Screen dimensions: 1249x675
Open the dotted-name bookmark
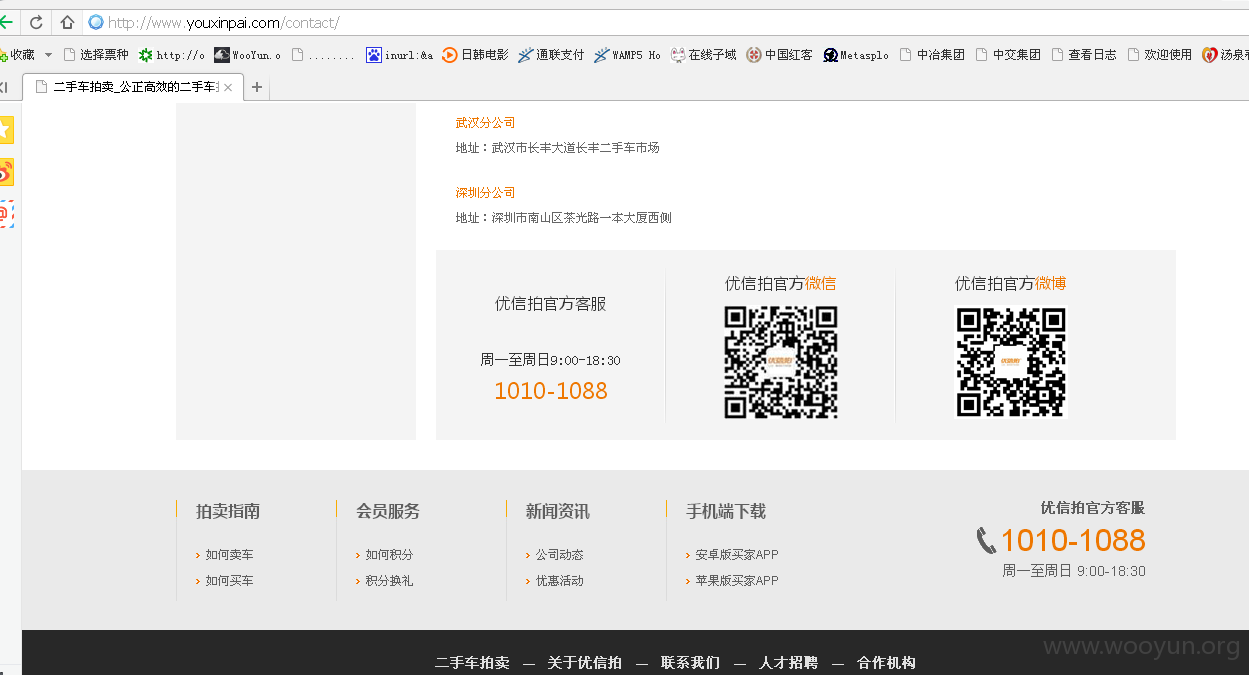click(323, 55)
